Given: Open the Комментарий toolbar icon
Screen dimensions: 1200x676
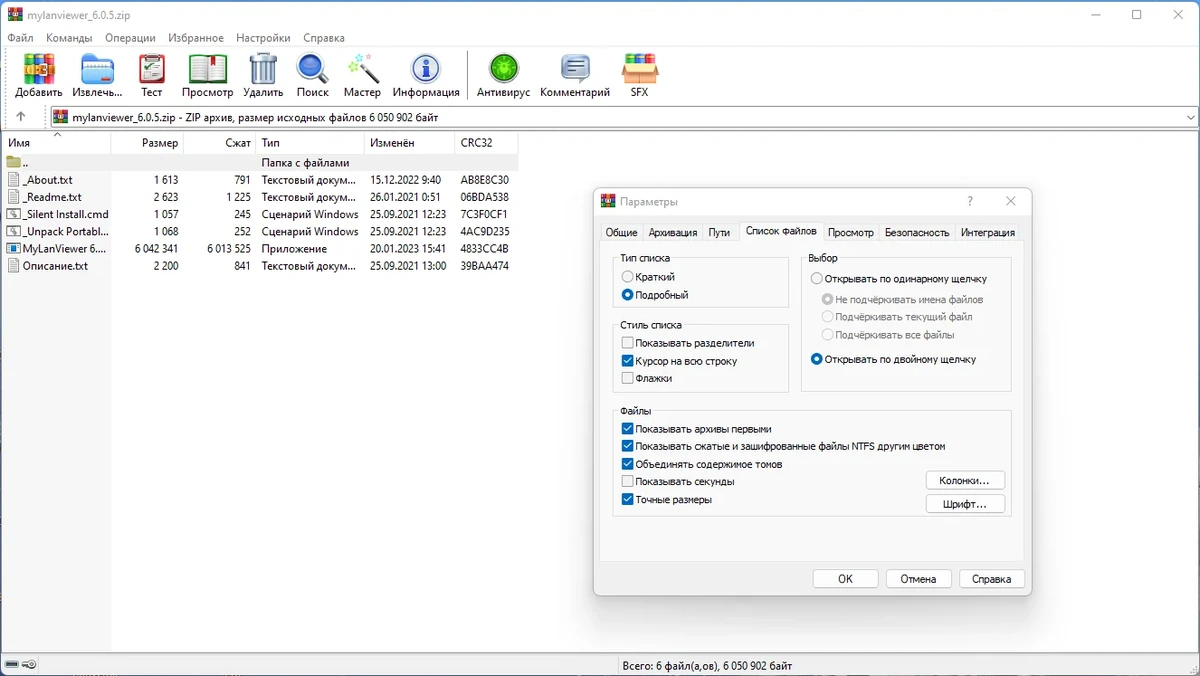Looking at the screenshot, I should click(x=575, y=69).
